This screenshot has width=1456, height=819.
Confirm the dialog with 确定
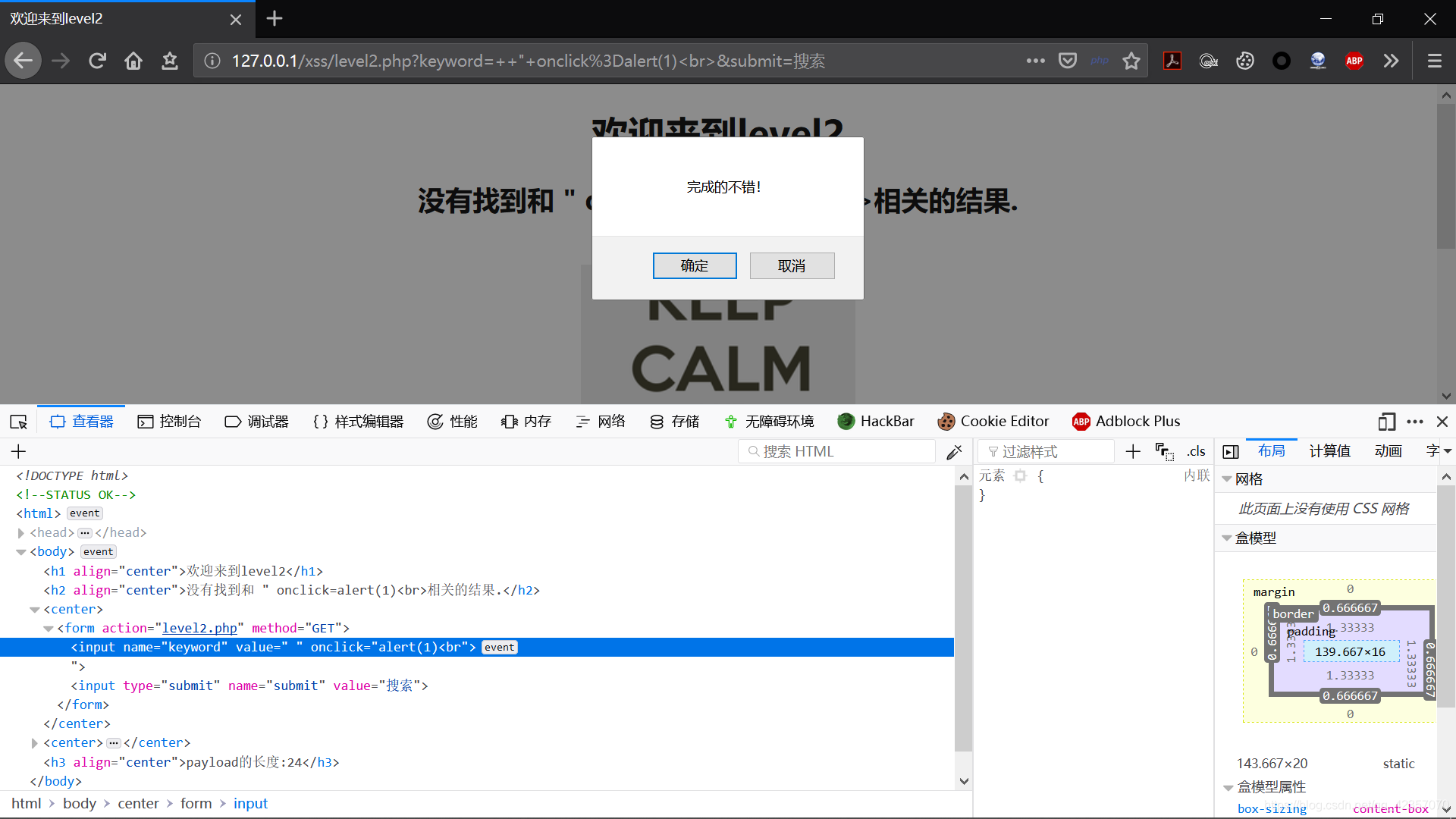coord(695,266)
